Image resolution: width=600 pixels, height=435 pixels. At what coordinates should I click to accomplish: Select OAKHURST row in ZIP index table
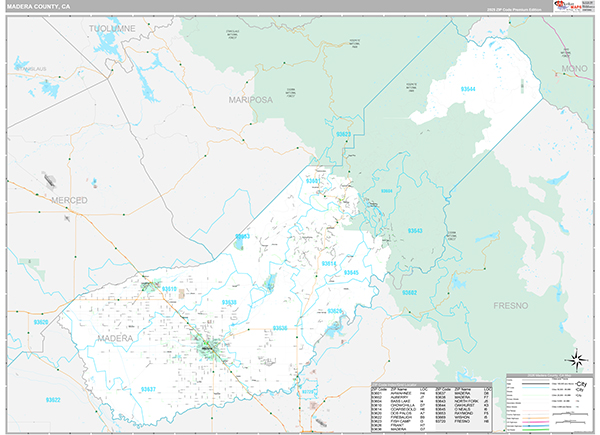pos(462,405)
